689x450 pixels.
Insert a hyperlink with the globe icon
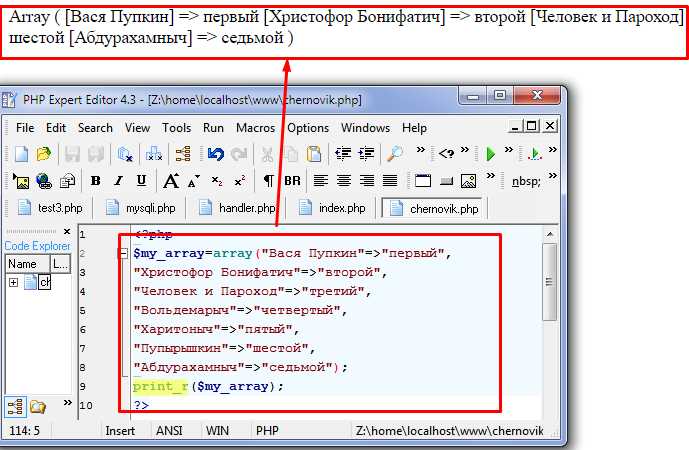pyautogui.click(x=44, y=181)
